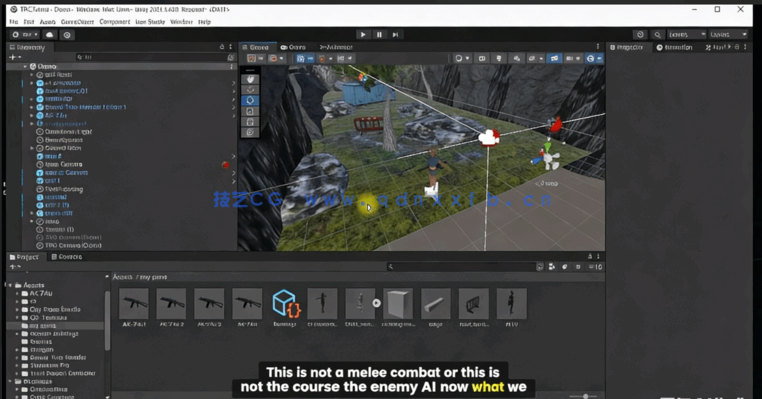Open the Window menu

[181, 22]
